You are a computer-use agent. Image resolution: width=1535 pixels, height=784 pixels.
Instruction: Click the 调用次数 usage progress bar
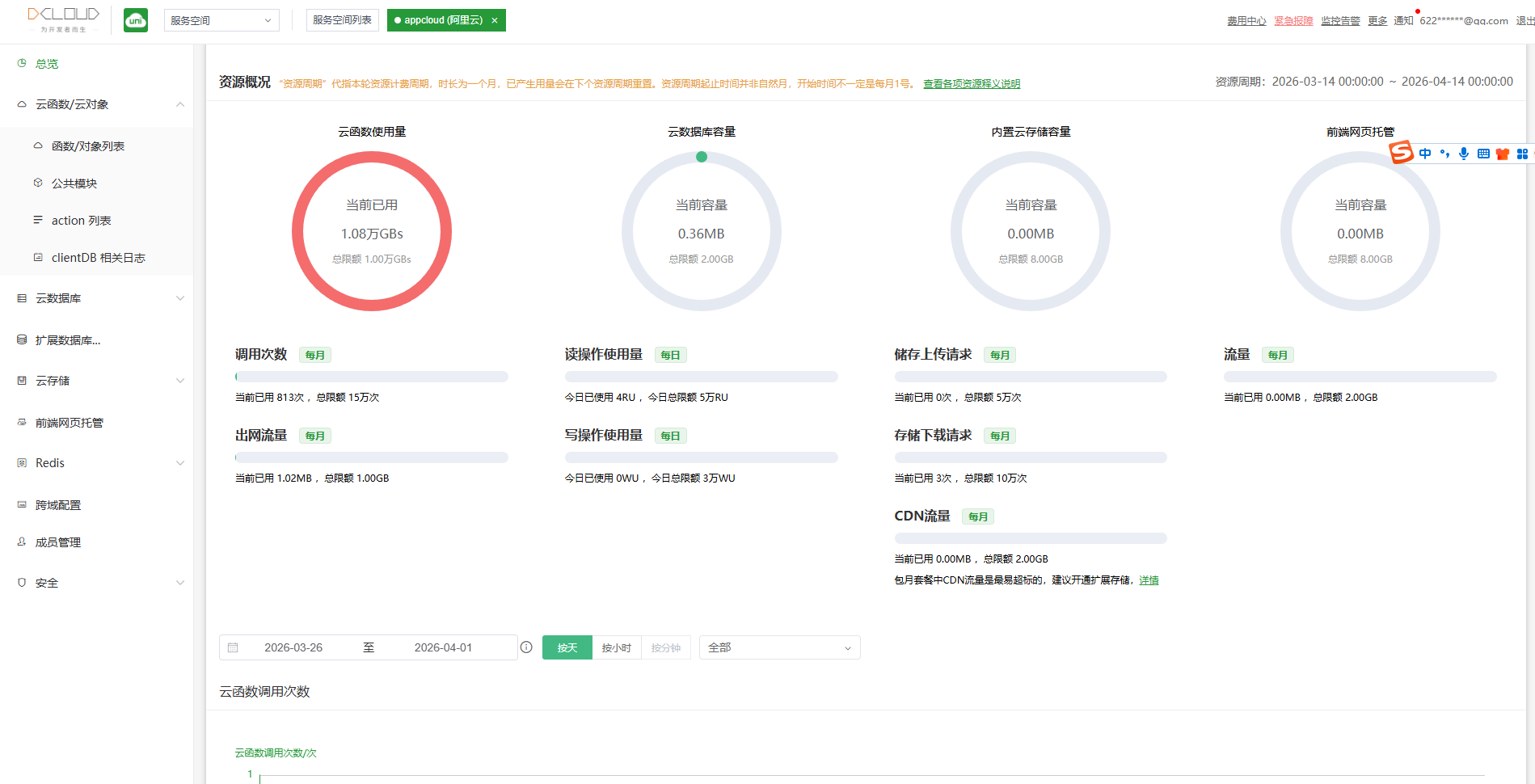coord(371,377)
